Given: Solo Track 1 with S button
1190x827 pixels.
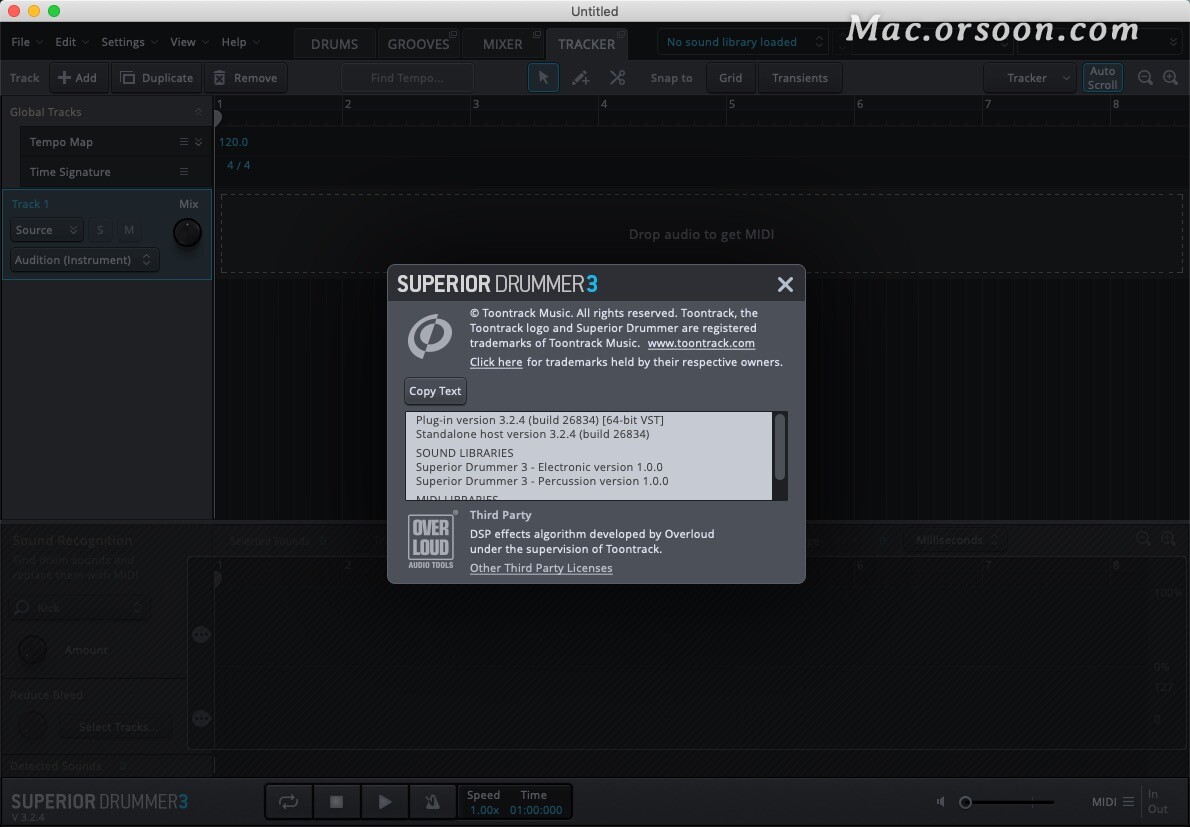Looking at the screenshot, I should point(100,230).
